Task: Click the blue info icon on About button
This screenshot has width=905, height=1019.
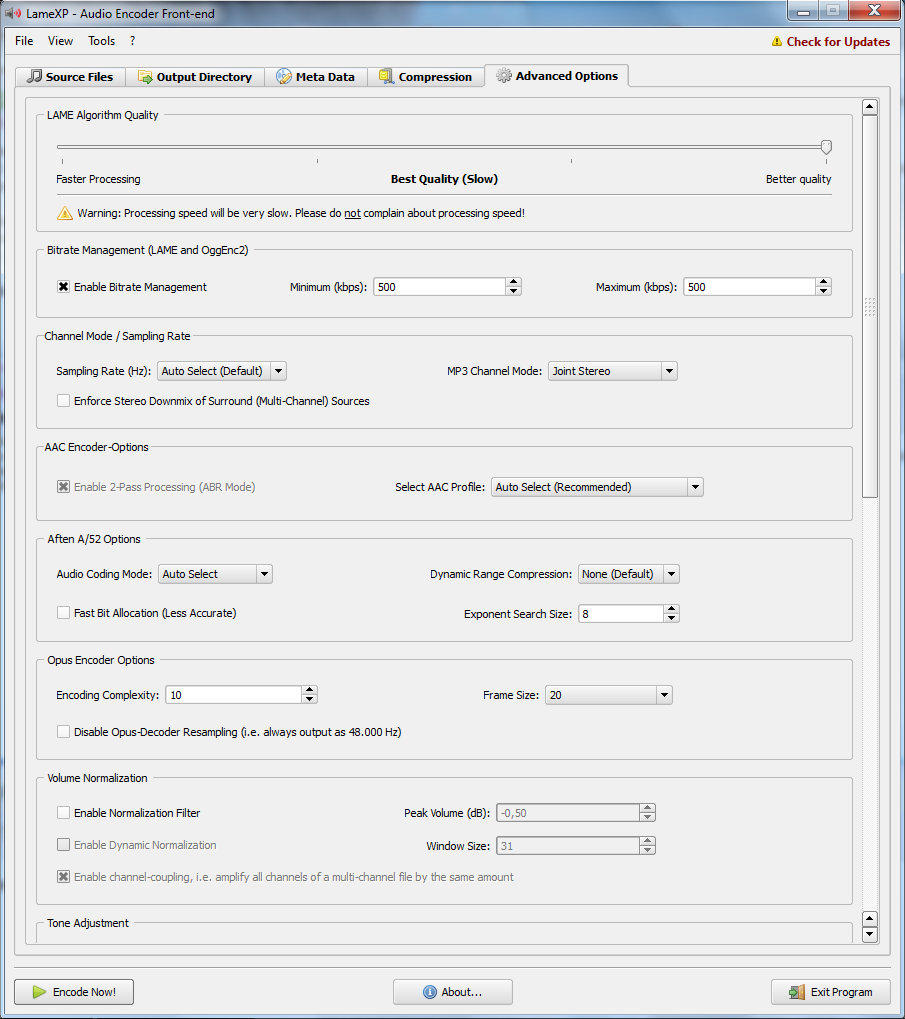Action: pos(429,992)
